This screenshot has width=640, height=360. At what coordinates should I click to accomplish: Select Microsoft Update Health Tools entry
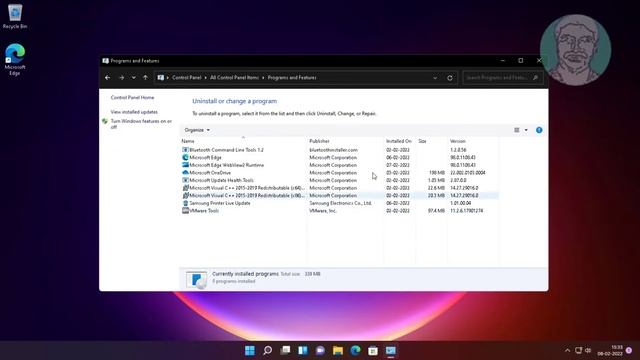click(221, 180)
